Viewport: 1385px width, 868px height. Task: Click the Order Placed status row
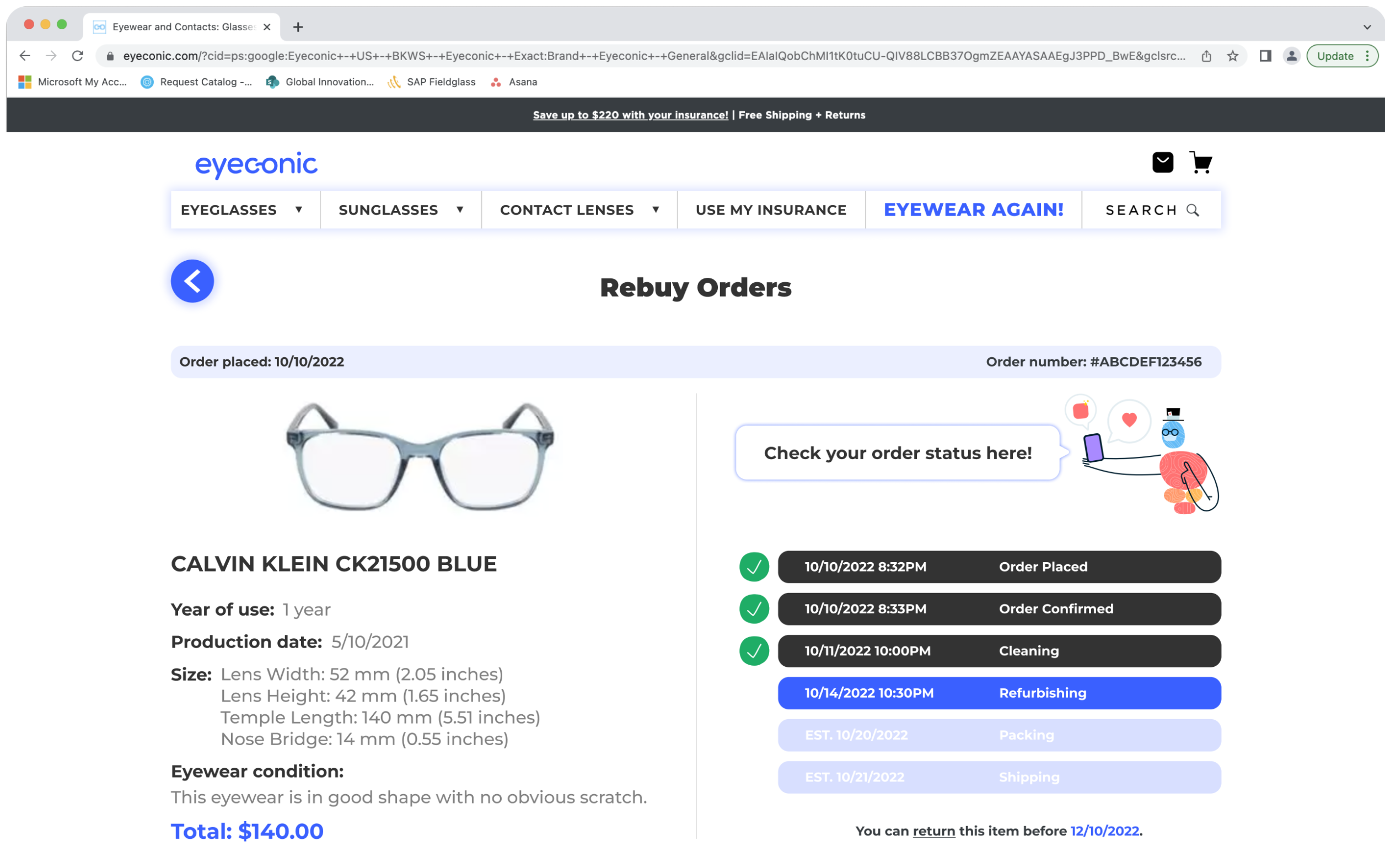pyautogui.click(x=999, y=567)
